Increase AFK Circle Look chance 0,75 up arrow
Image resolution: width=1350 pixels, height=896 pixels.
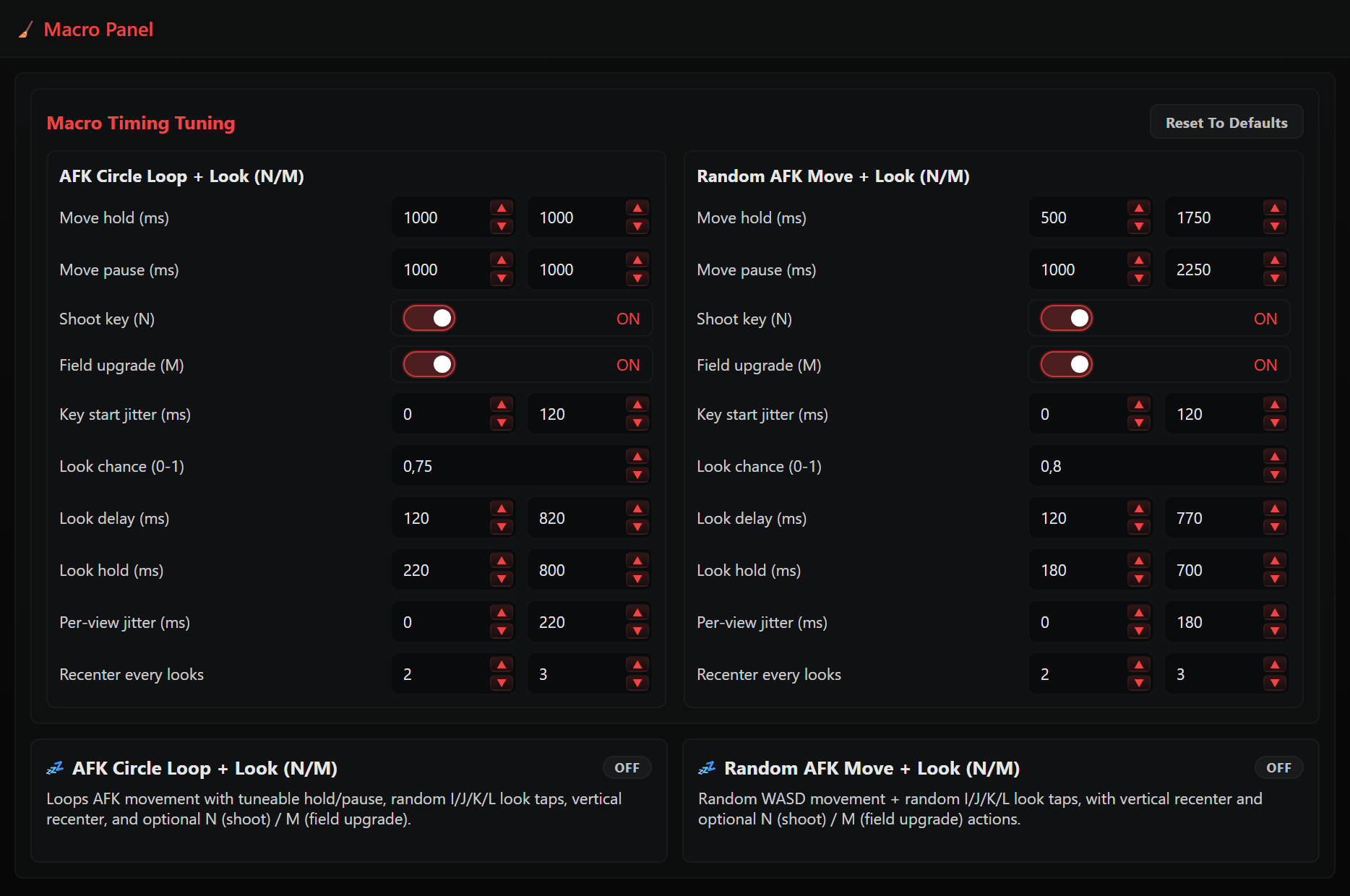637,457
